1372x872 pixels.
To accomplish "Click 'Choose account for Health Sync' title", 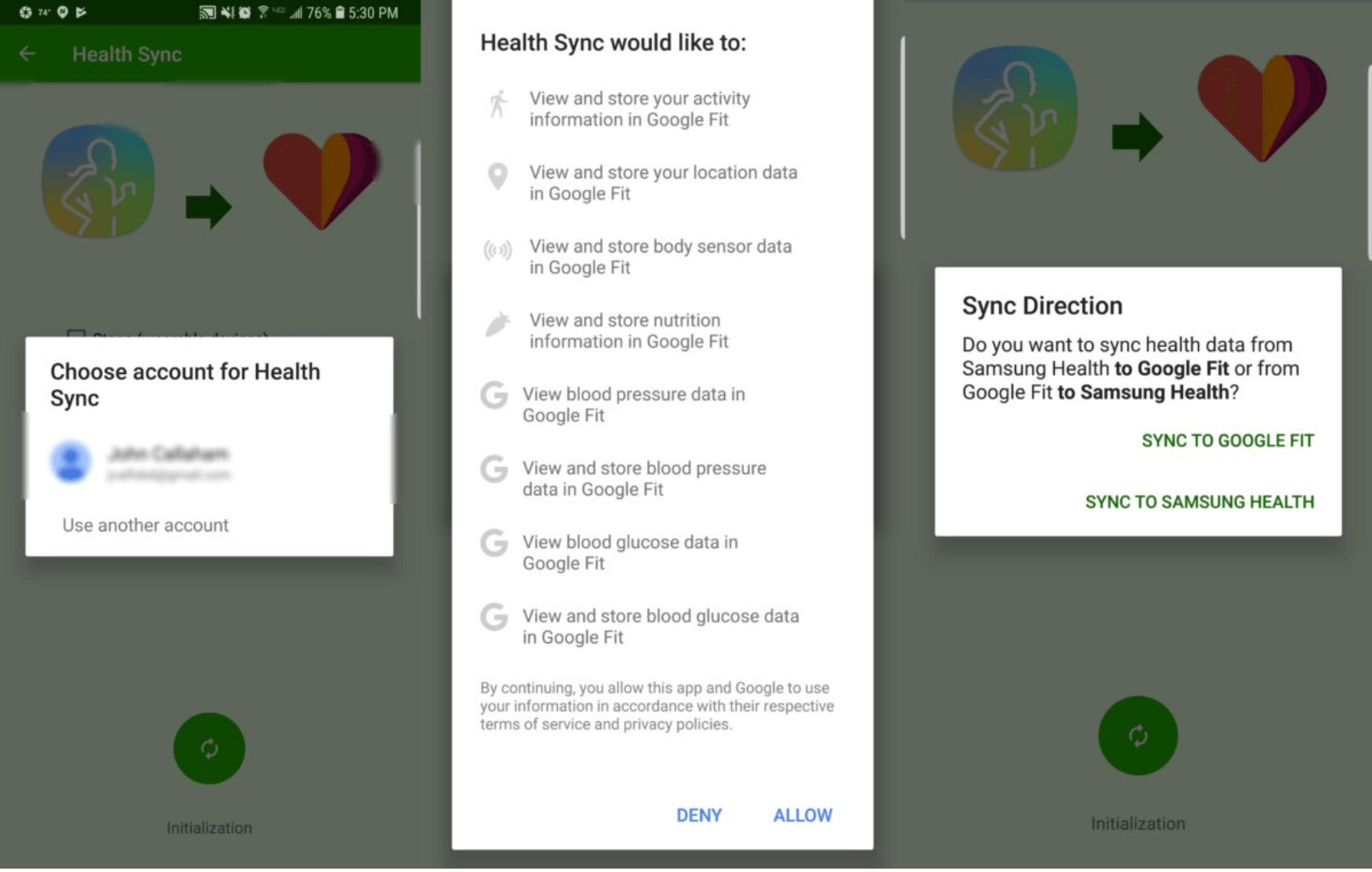I will pos(185,384).
